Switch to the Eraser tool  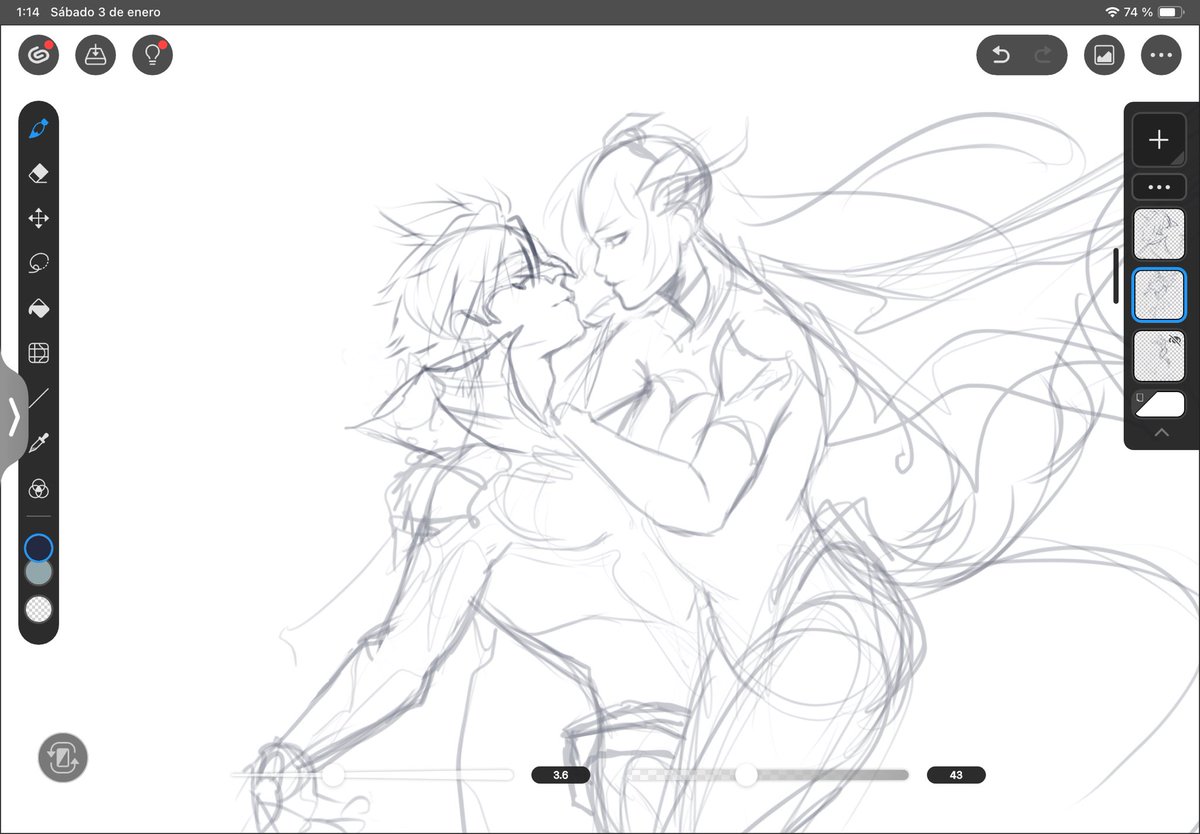point(38,174)
